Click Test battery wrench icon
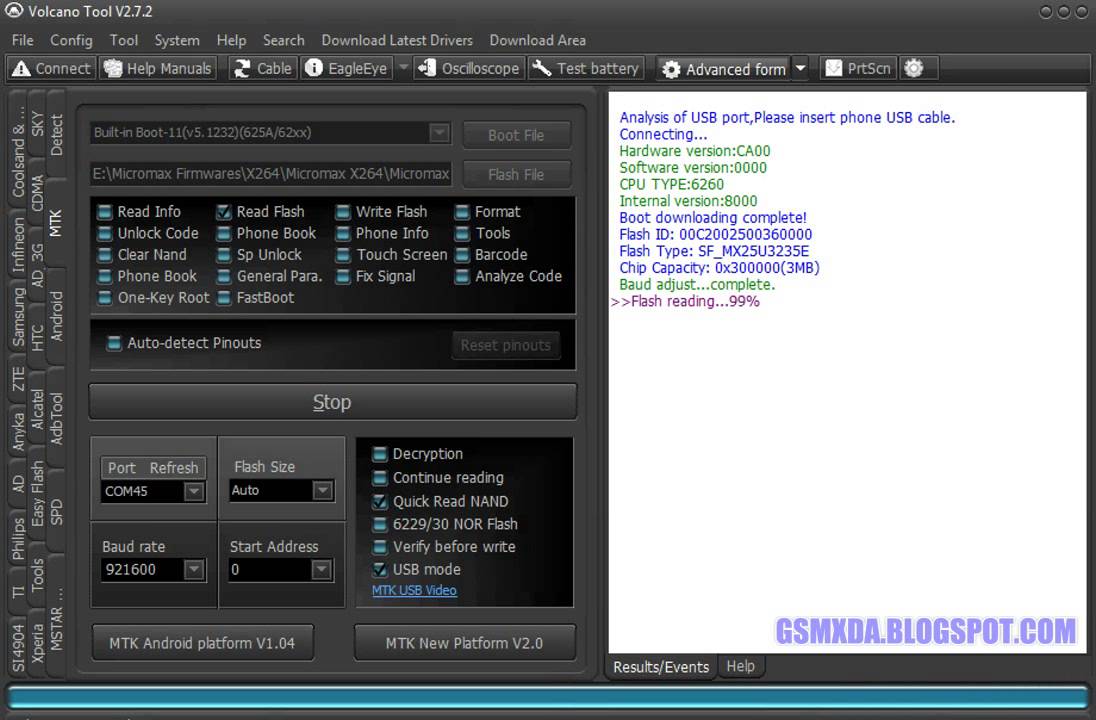The height and width of the screenshot is (720, 1096). click(542, 69)
